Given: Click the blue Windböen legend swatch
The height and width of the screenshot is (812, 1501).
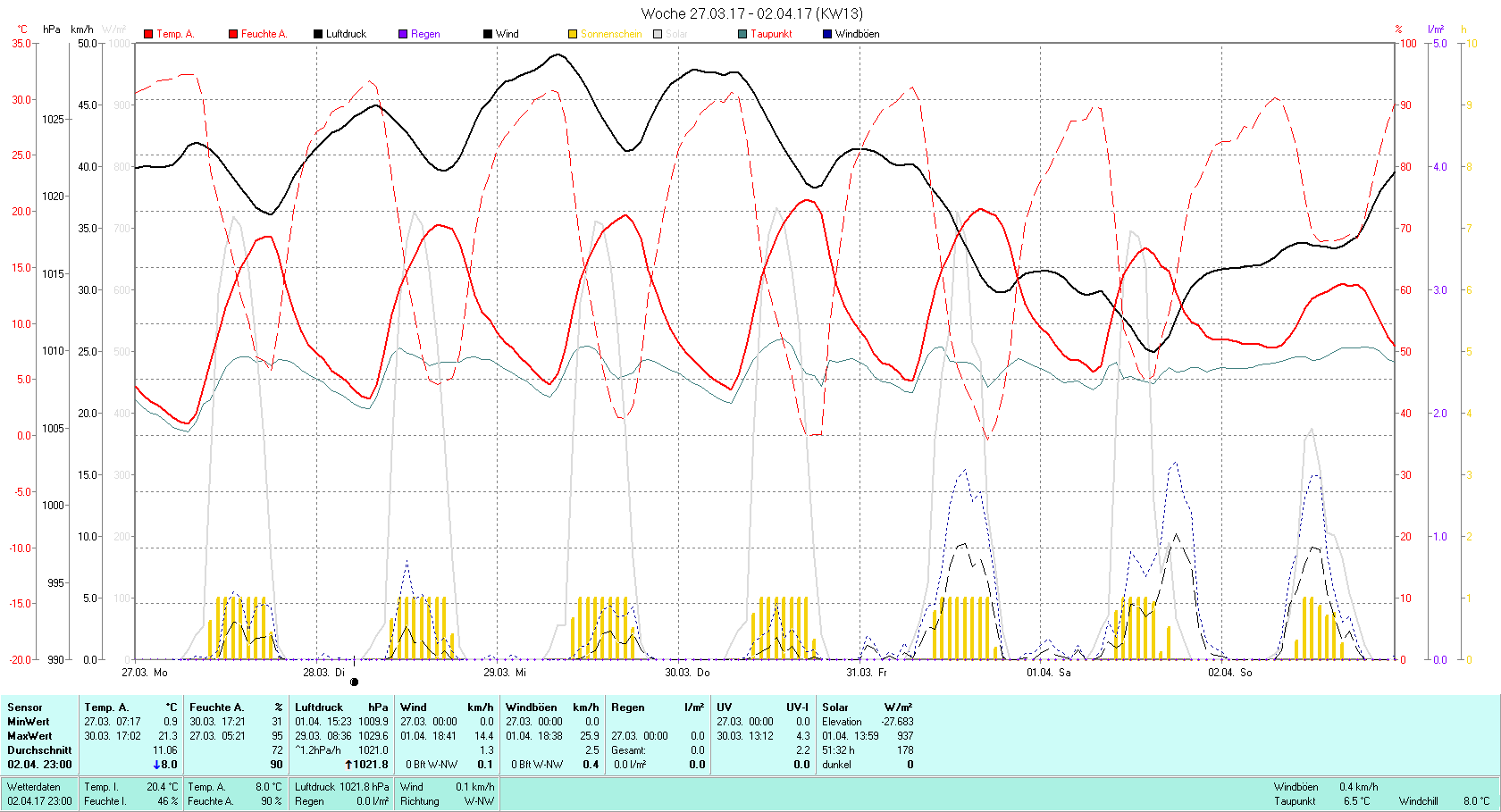Looking at the screenshot, I should coord(827,34).
